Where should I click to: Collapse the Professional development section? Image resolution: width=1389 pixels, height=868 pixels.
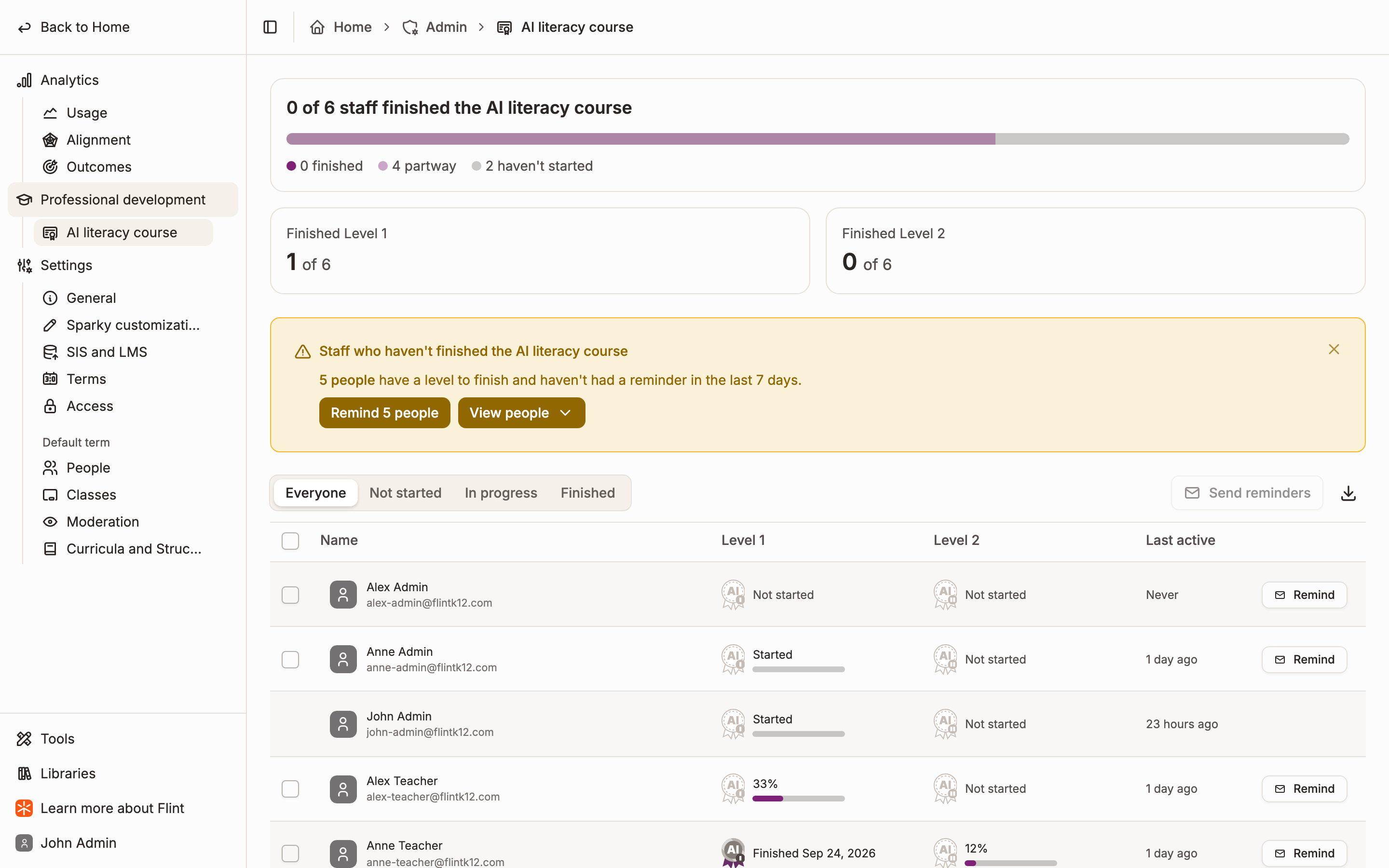click(x=123, y=200)
